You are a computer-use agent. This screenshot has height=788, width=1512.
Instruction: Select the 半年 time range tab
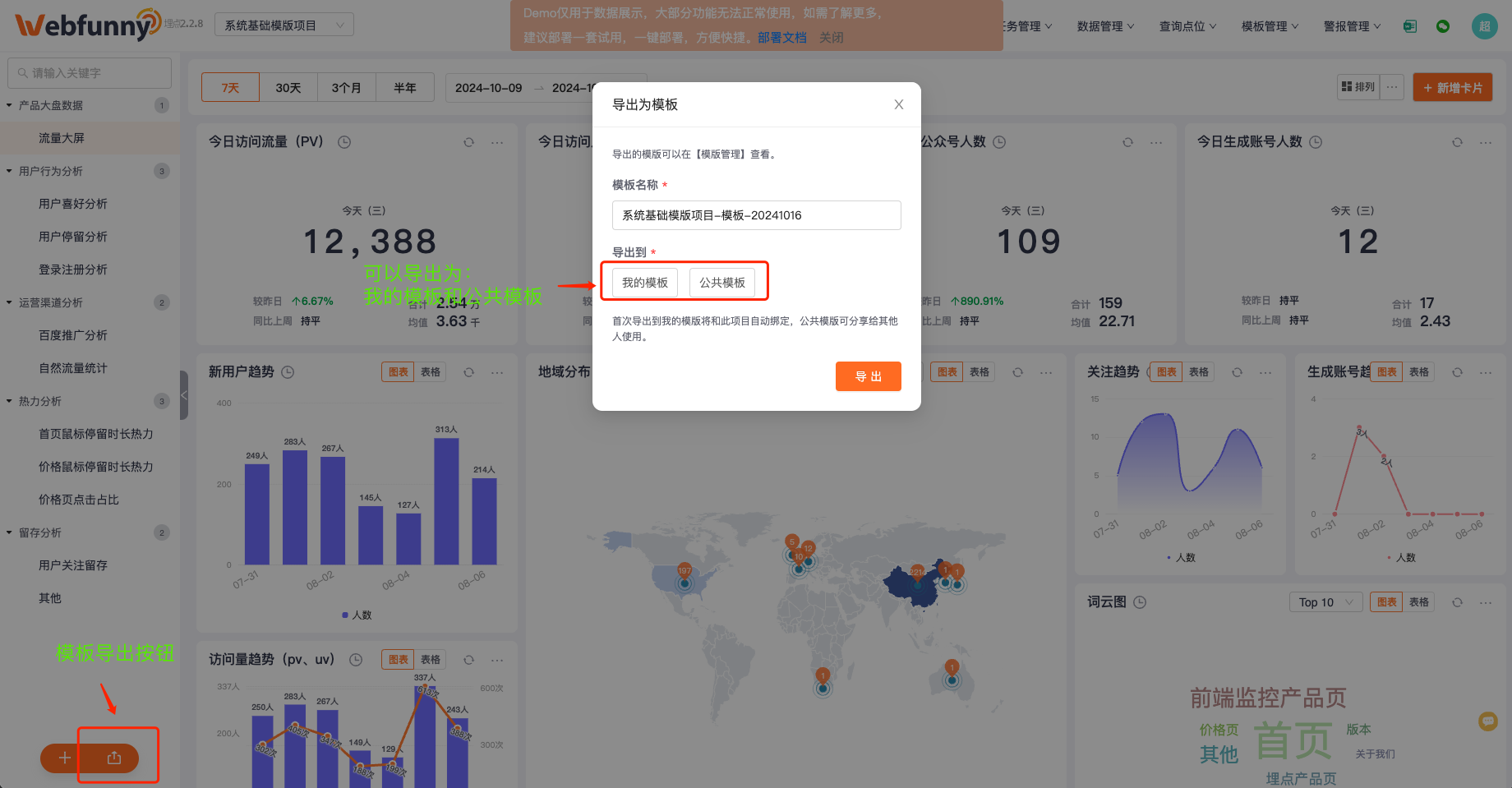(x=405, y=87)
